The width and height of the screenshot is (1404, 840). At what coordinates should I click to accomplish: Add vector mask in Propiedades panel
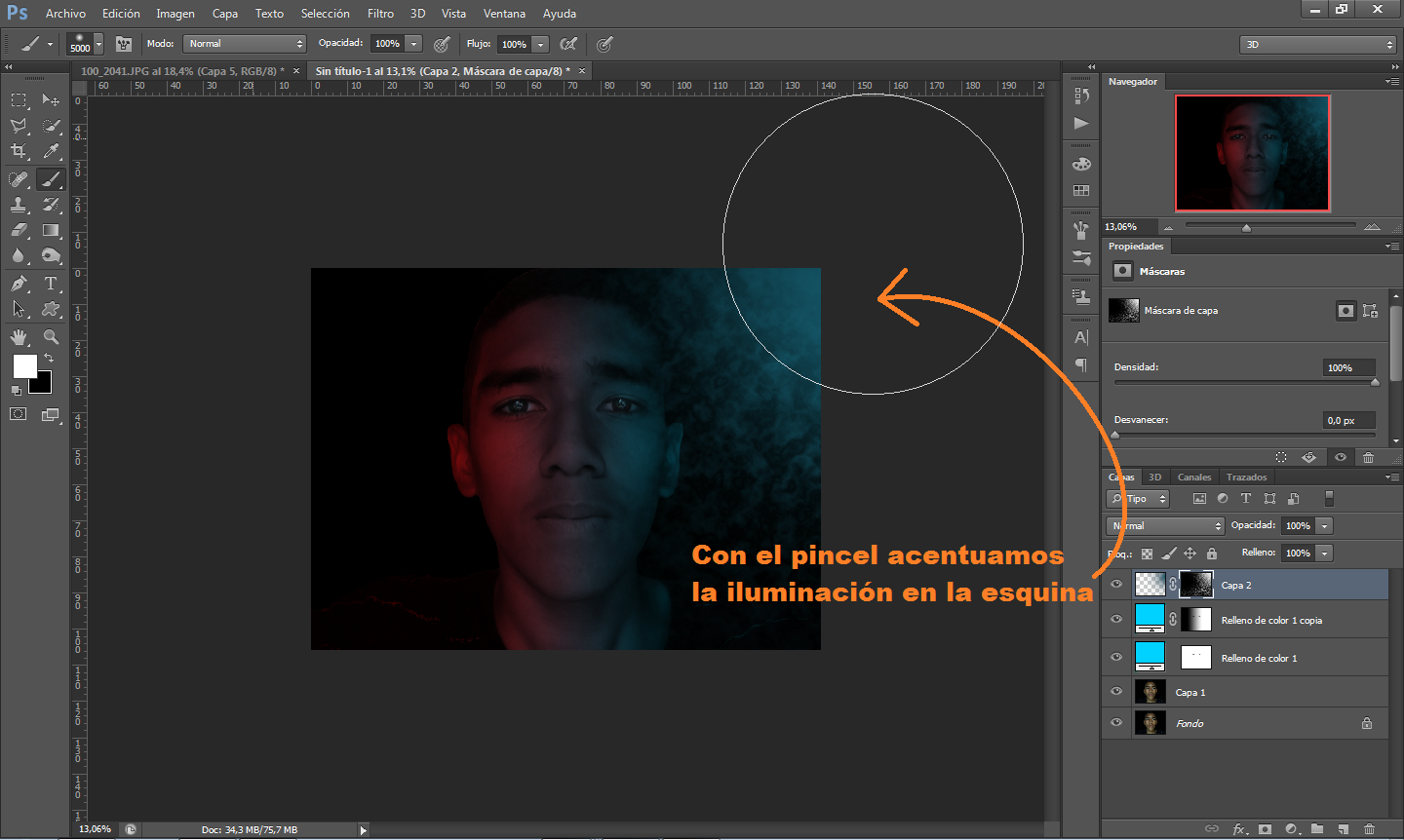1370,311
